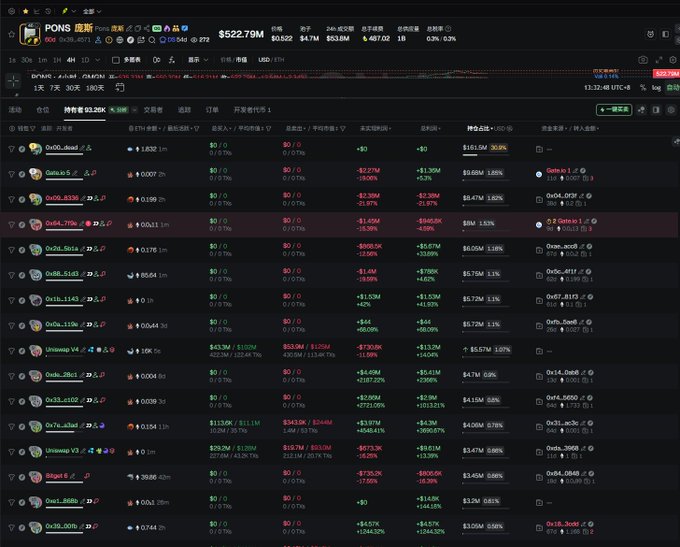Click the go-to-date calendar icon
The height and width of the screenshot is (547, 680).
click(x=120, y=88)
